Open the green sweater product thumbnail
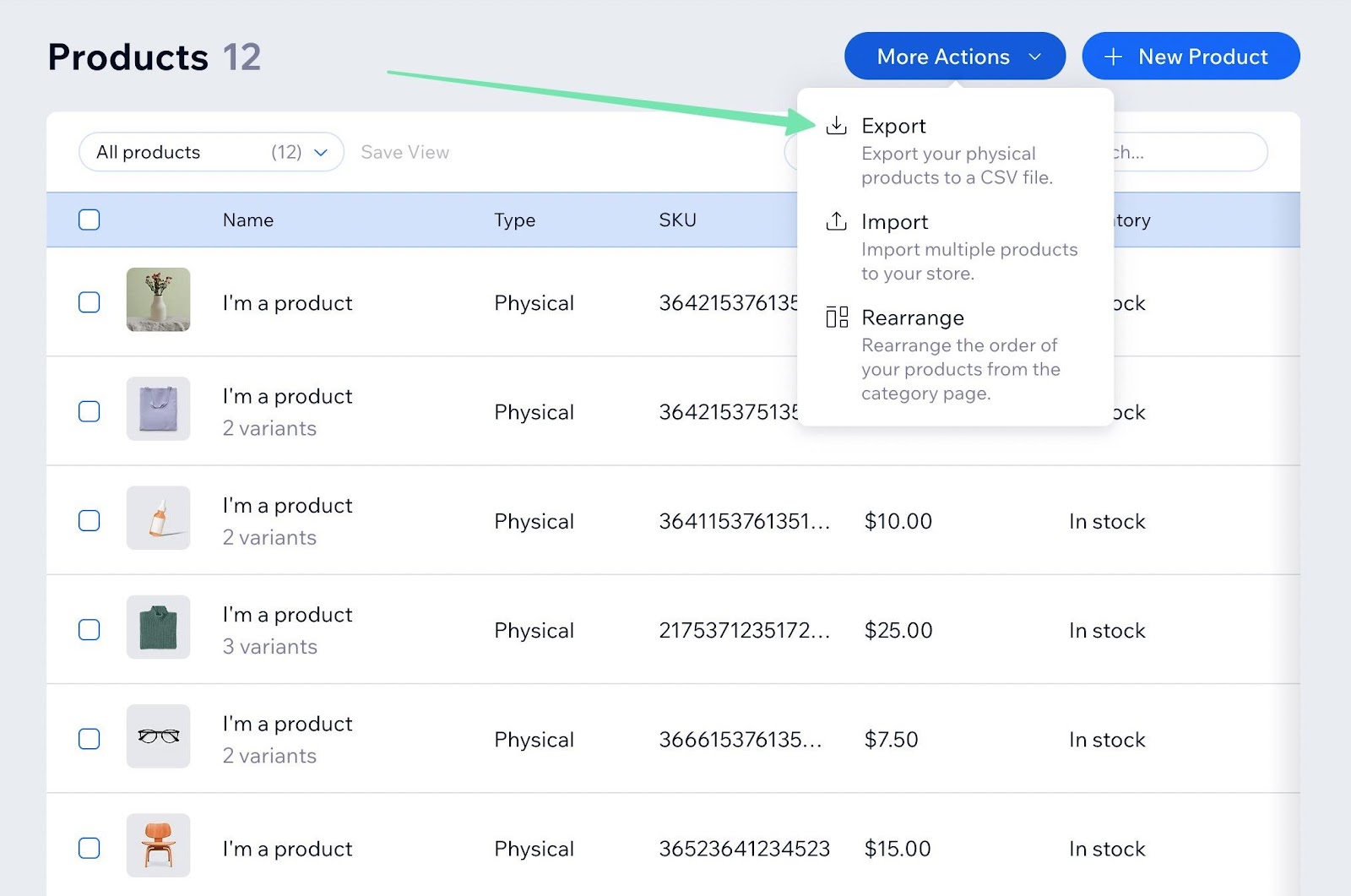The width and height of the screenshot is (1351, 896). pos(158,627)
